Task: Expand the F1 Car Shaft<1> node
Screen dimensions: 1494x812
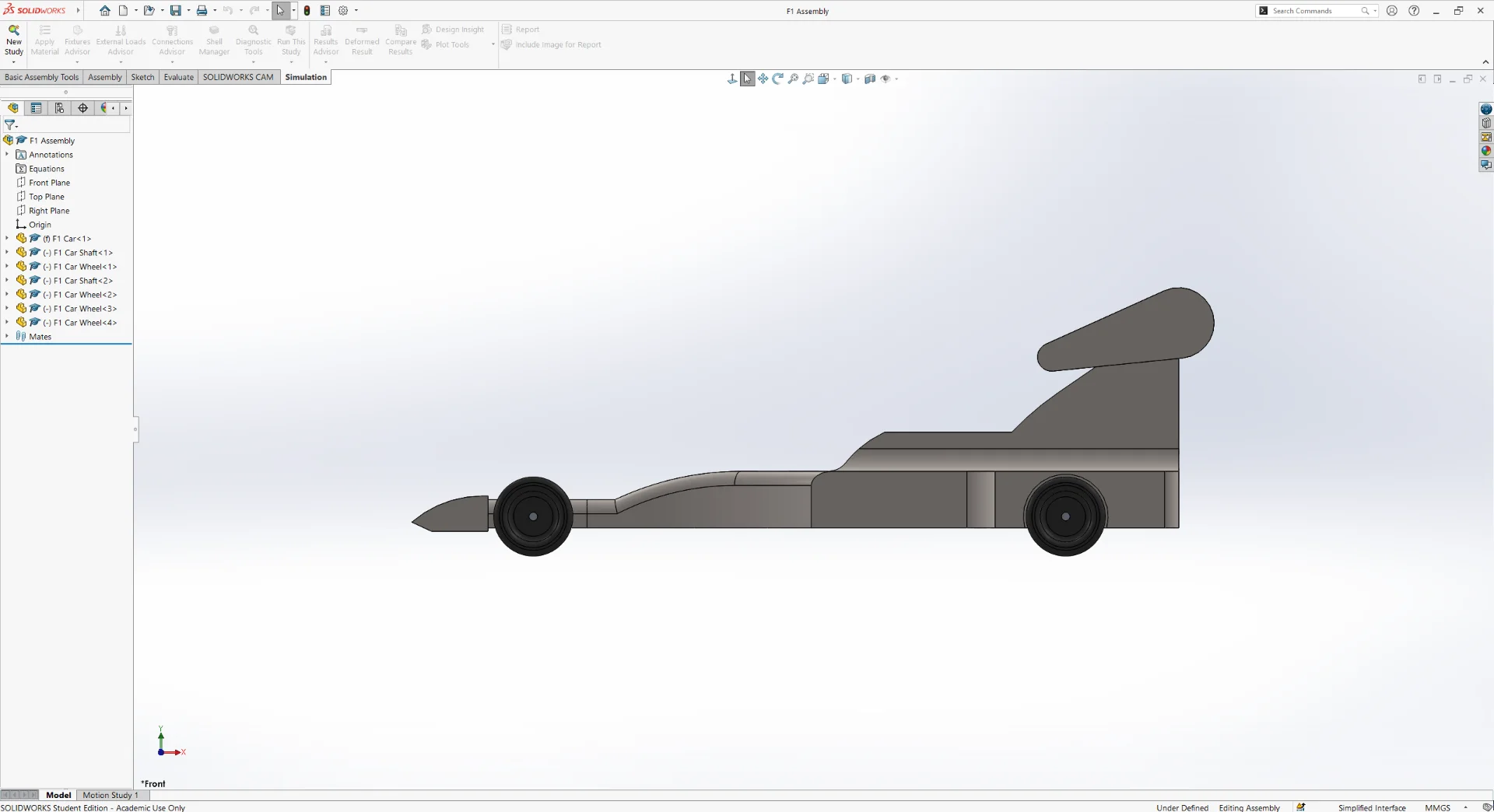Action: click(7, 253)
